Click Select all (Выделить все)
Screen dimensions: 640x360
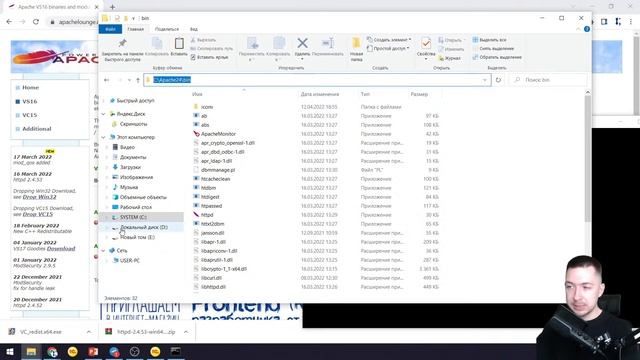coord(489,40)
